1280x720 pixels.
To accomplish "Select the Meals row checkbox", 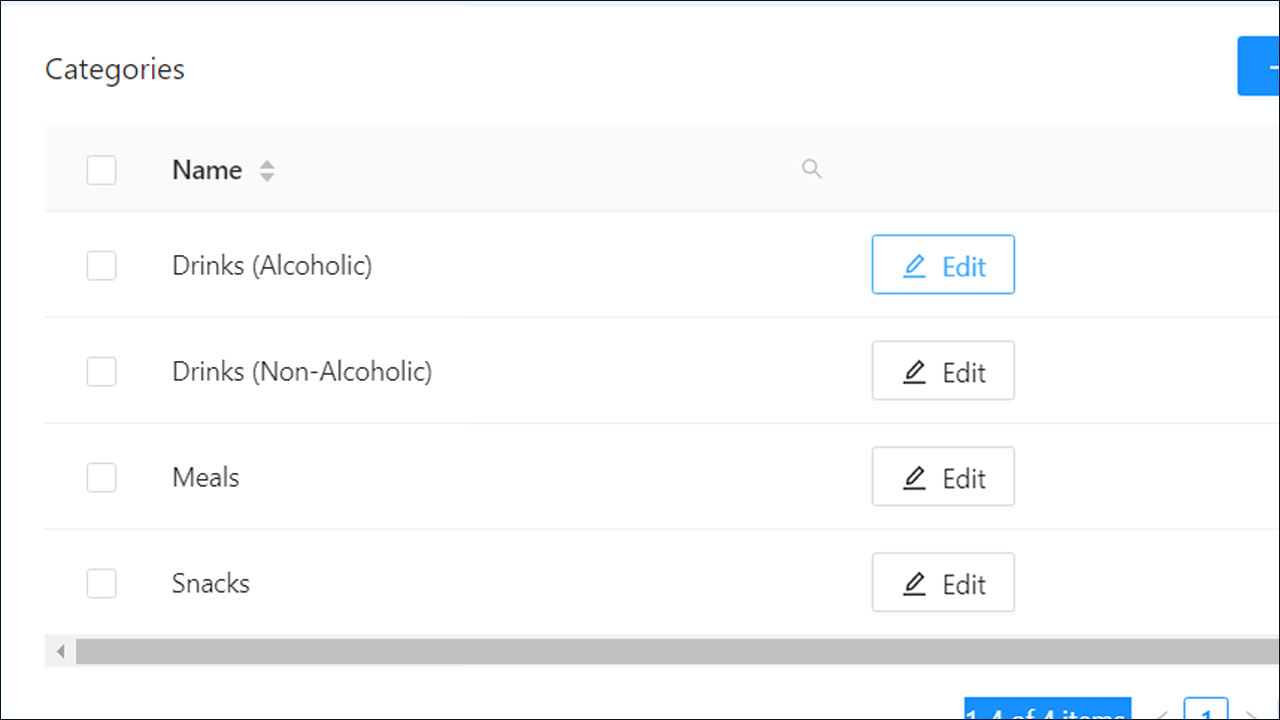I will point(101,478).
